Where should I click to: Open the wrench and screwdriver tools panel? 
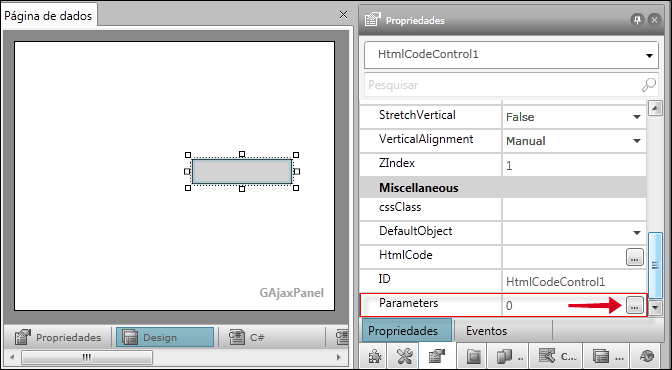[404, 356]
